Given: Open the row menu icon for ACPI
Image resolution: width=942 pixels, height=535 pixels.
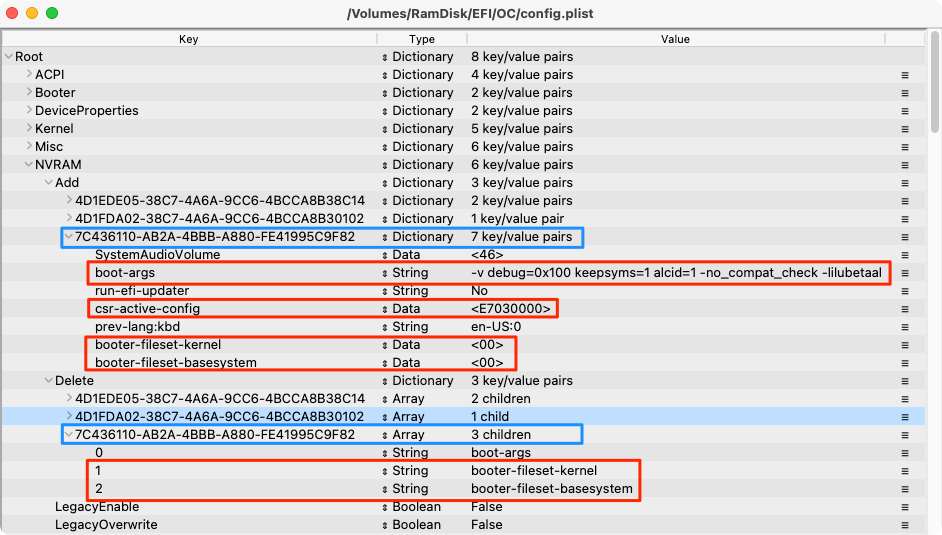Looking at the screenshot, I should pos(905,75).
